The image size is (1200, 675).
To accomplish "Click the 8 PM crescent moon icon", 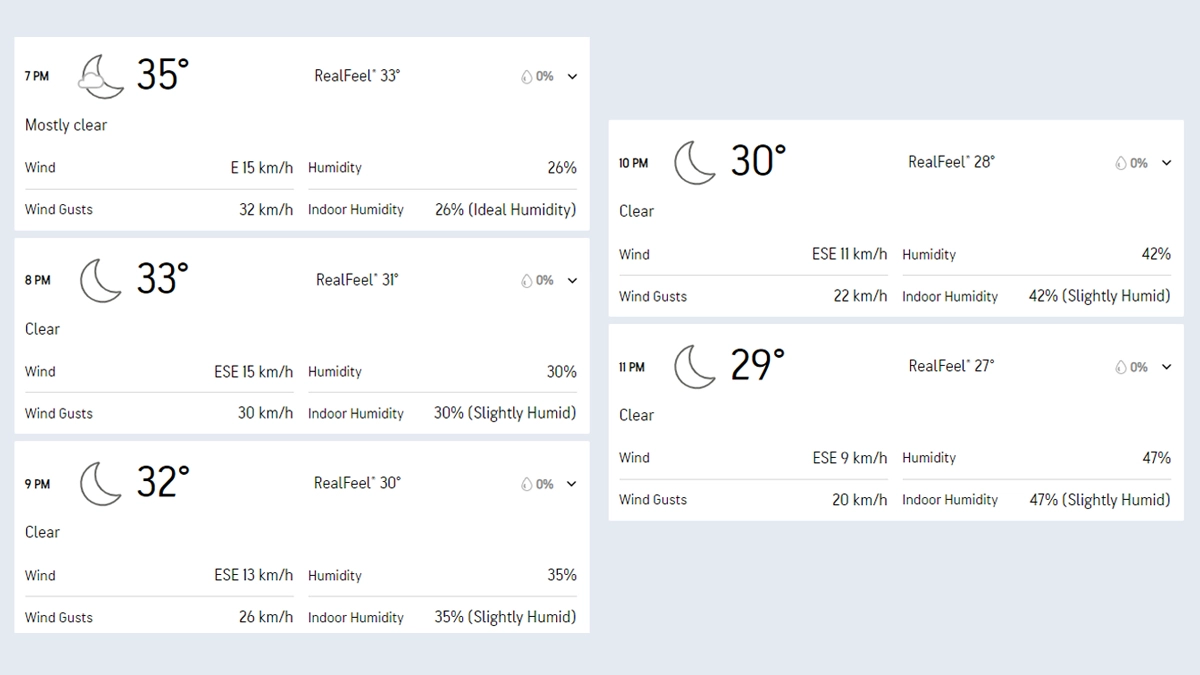I will click(101, 280).
